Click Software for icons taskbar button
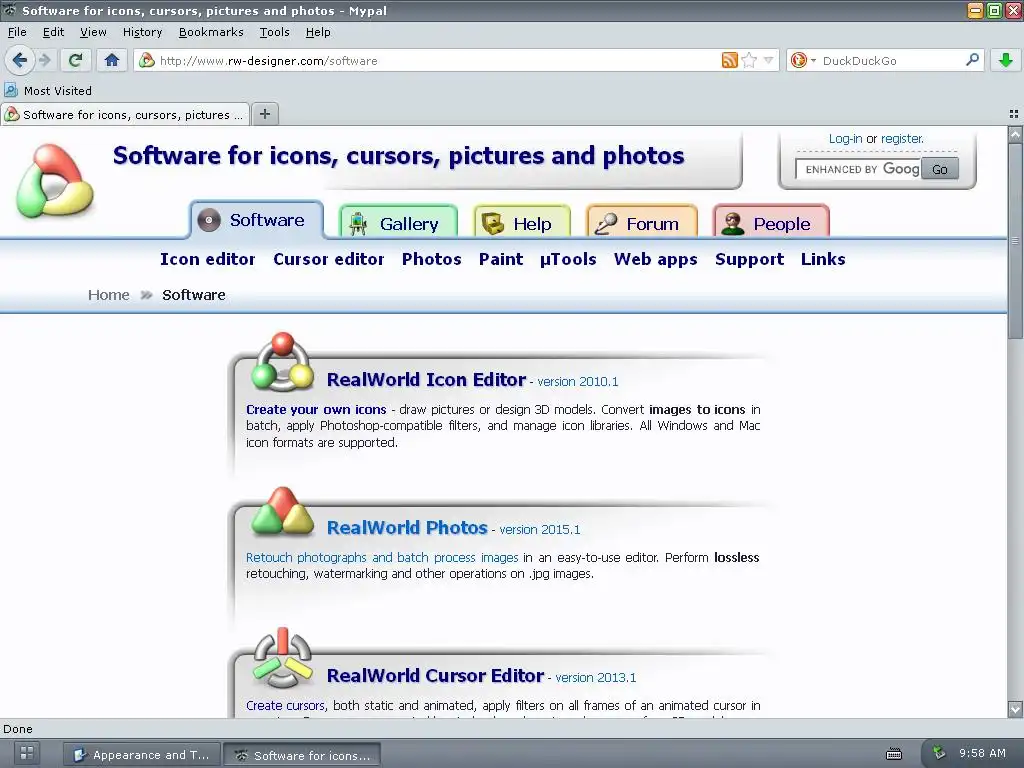This screenshot has height=768, width=1024. click(x=302, y=755)
